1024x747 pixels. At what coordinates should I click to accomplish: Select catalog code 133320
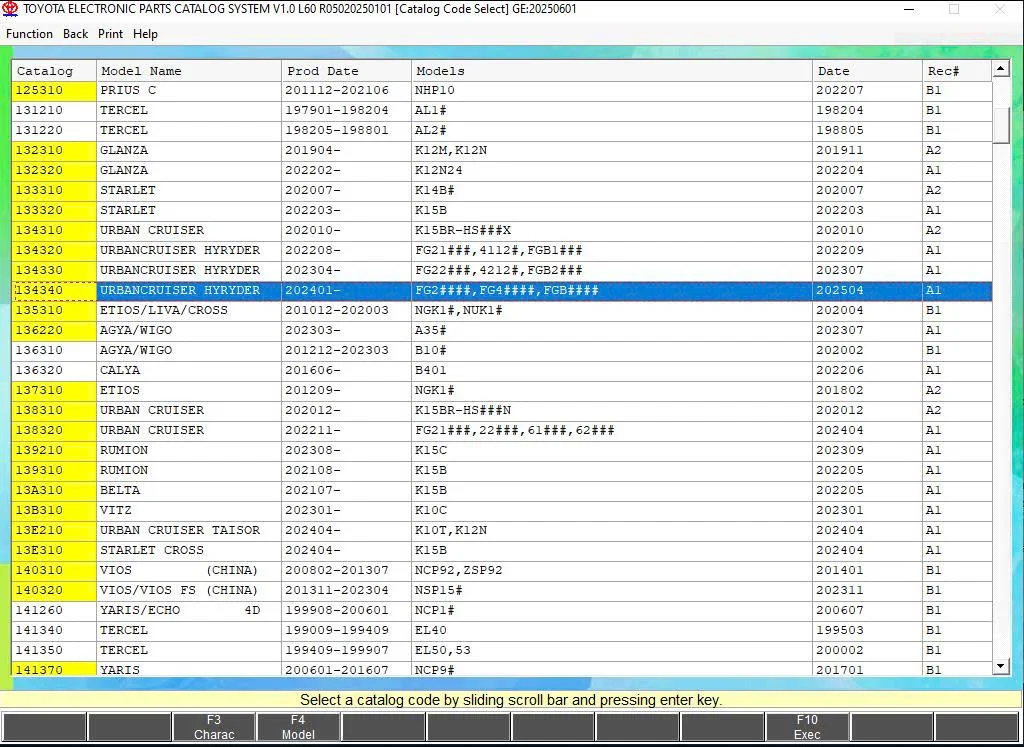coord(54,210)
